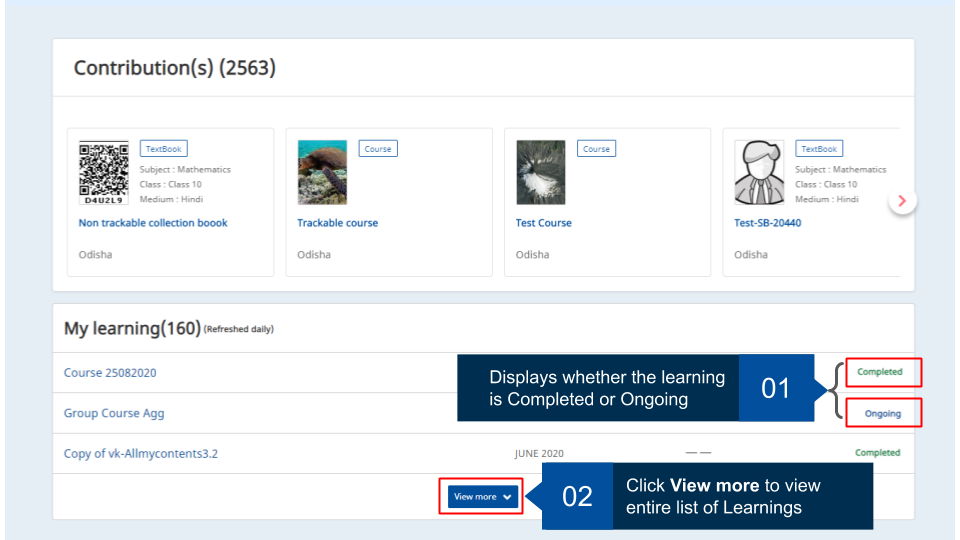The height and width of the screenshot is (540, 960).
Task: Open the Test-SB-20440 textbook link
Action: pyautogui.click(x=767, y=223)
